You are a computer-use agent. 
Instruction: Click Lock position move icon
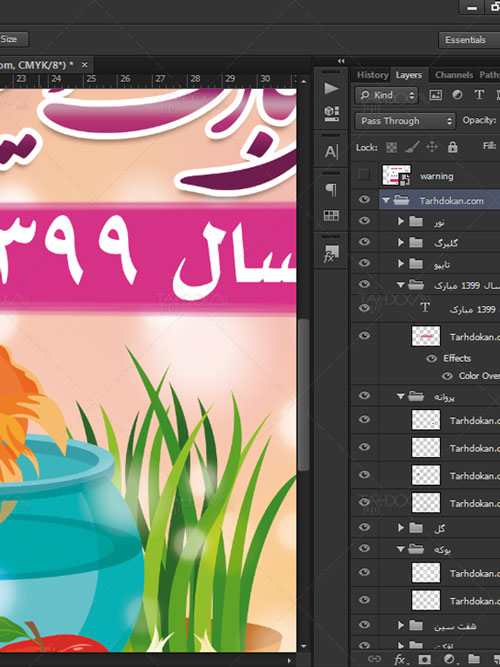(x=432, y=147)
